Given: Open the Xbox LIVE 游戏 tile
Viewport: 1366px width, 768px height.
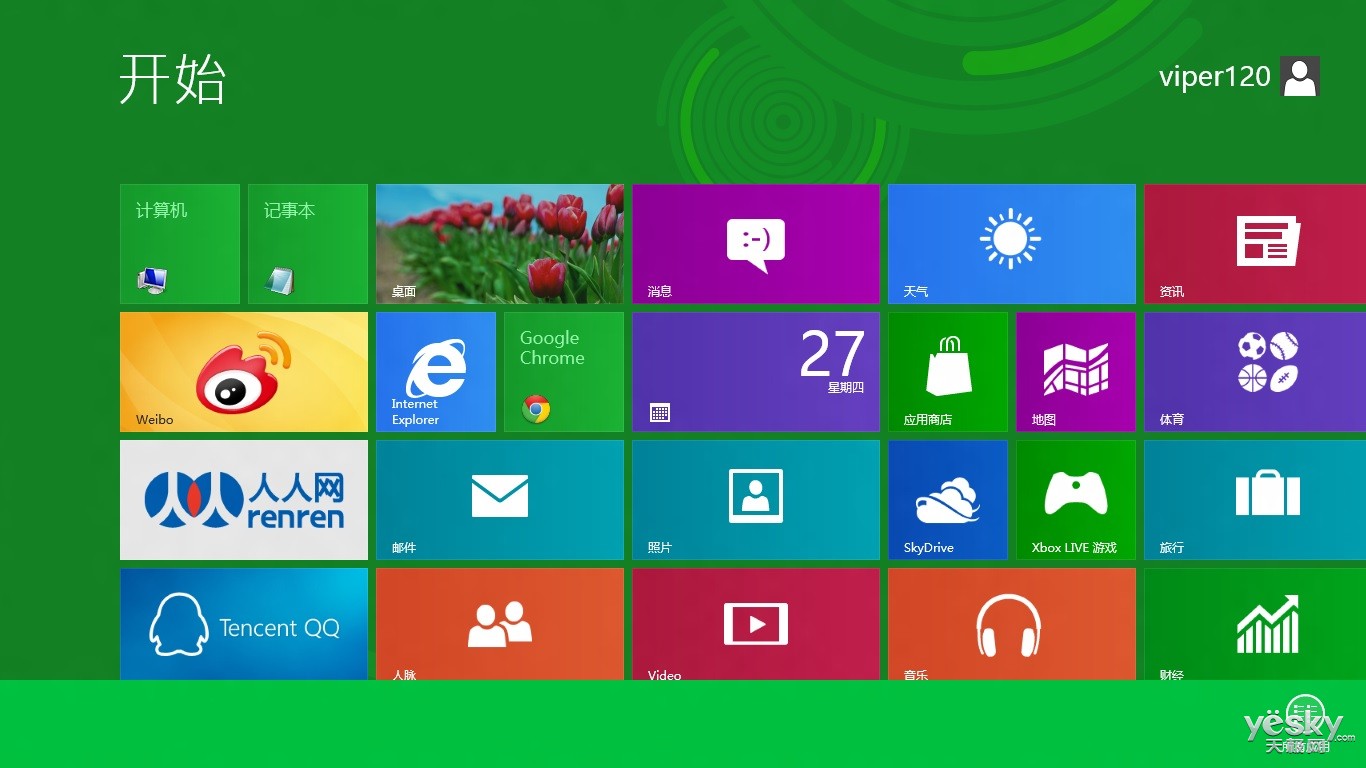Looking at the screenshot, I should tap(1076, 500).
